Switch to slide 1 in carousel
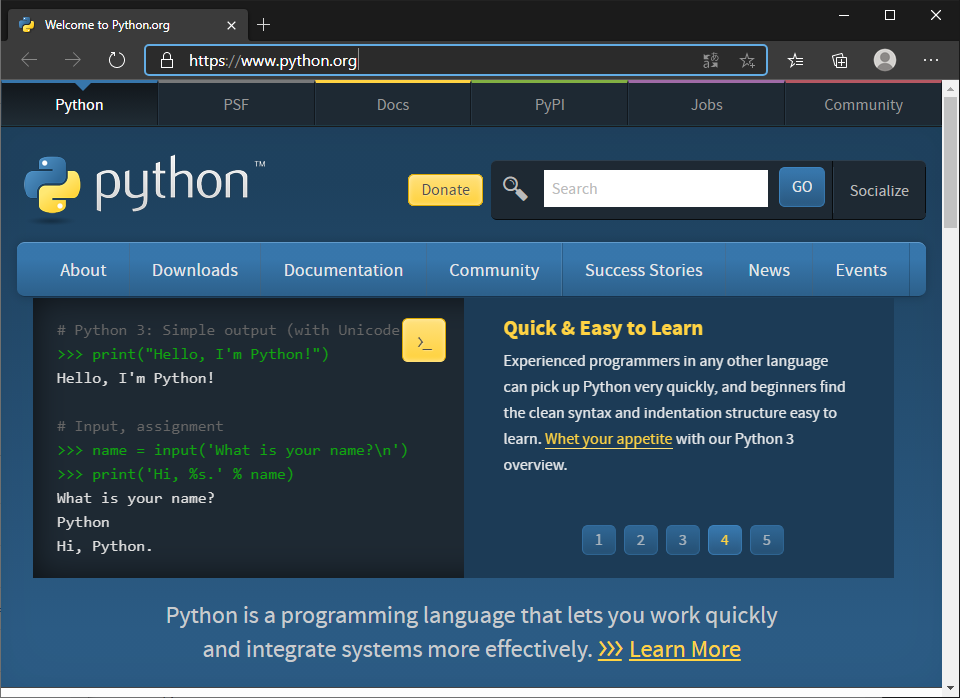 [599, 540]
